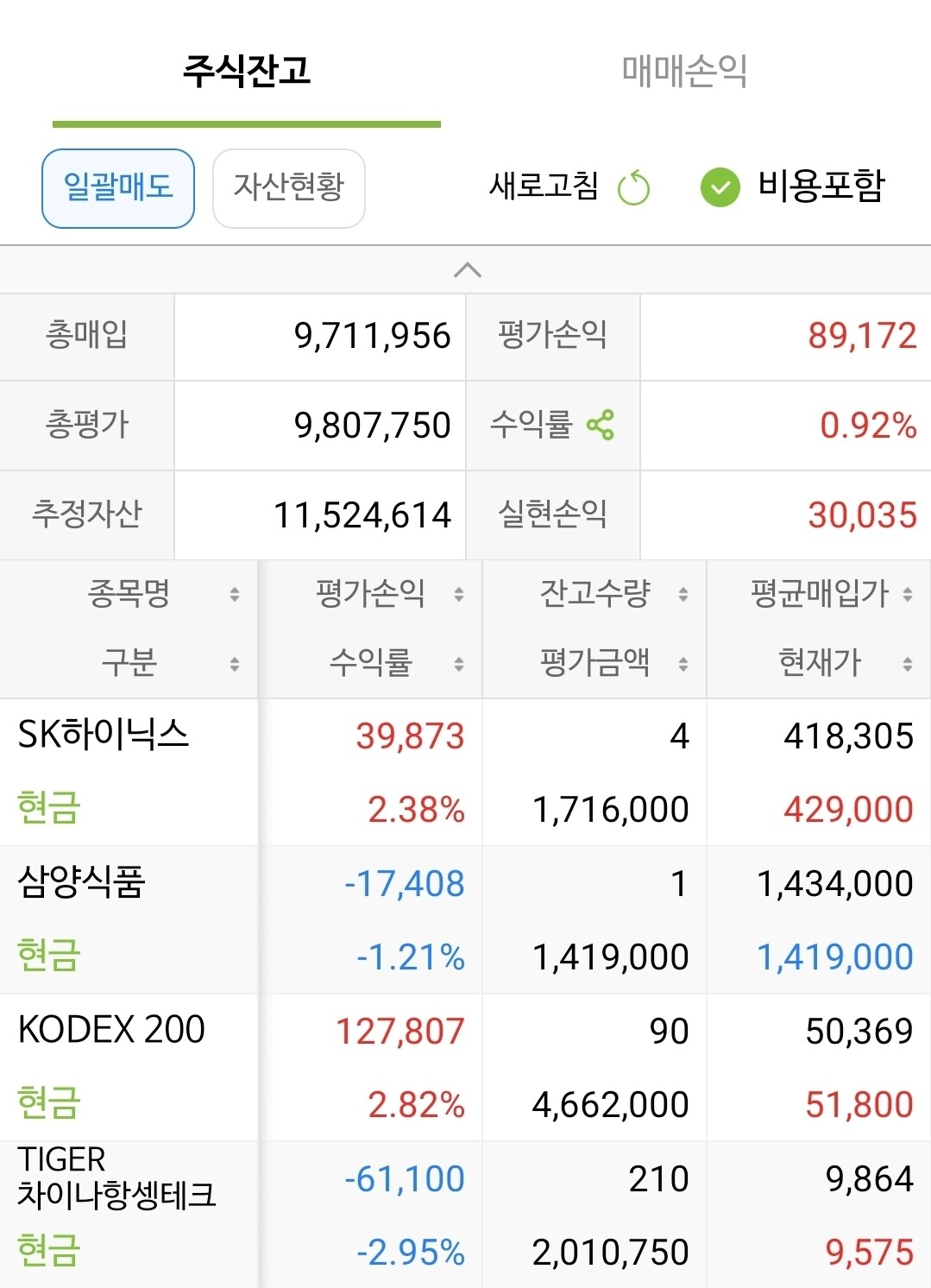Sort by 평가손익 column header arrows
Image resolution: width=931 pixels, height=1288 pixels.
tap(459, 594)
